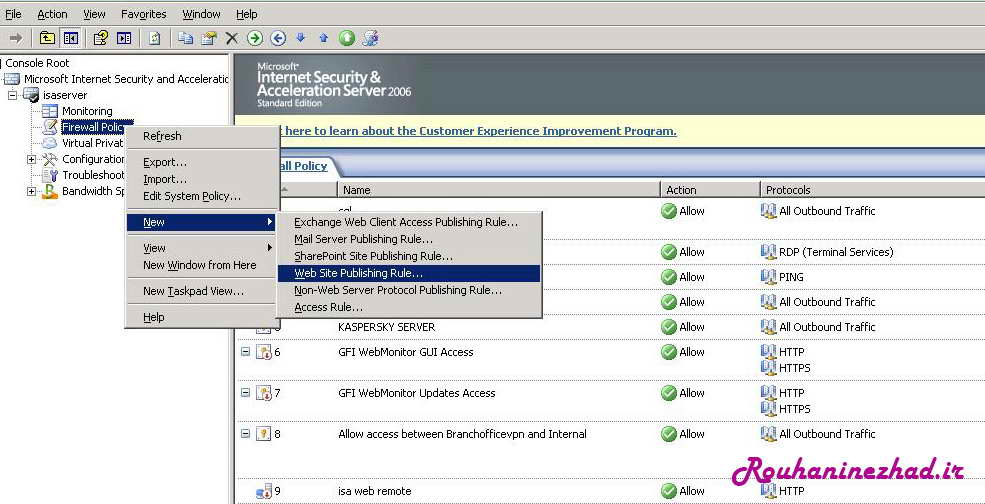985x504 pixels.
Task: Select the Firewall Policy tree node
Action: click(93, 127)
